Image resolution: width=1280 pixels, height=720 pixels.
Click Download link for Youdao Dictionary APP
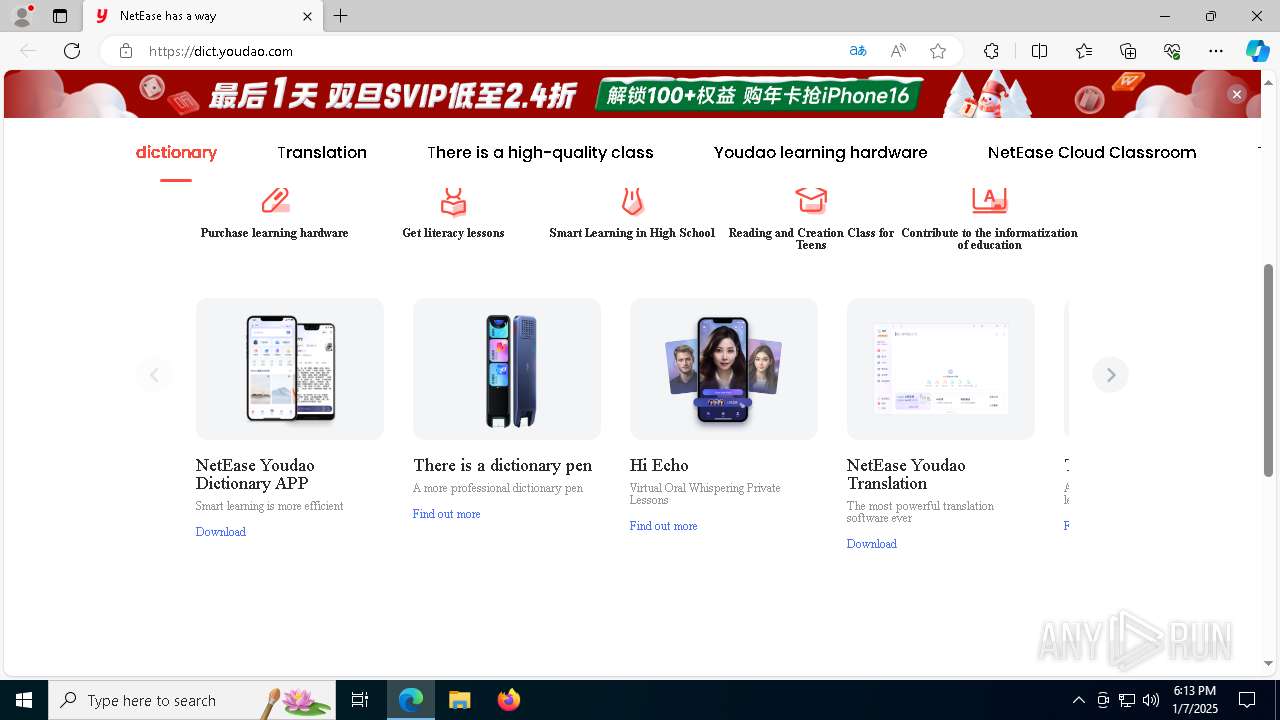(221, 532)
